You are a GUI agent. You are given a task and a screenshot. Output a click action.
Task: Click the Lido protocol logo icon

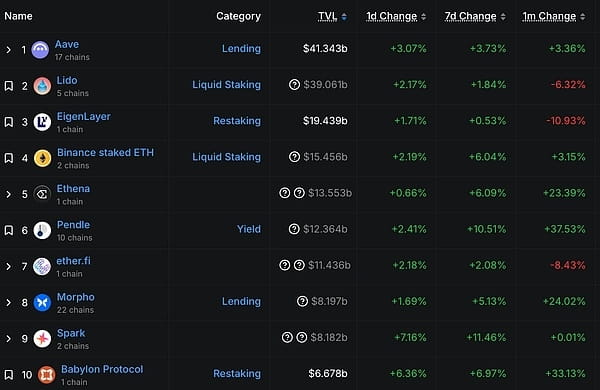(42, 86)
